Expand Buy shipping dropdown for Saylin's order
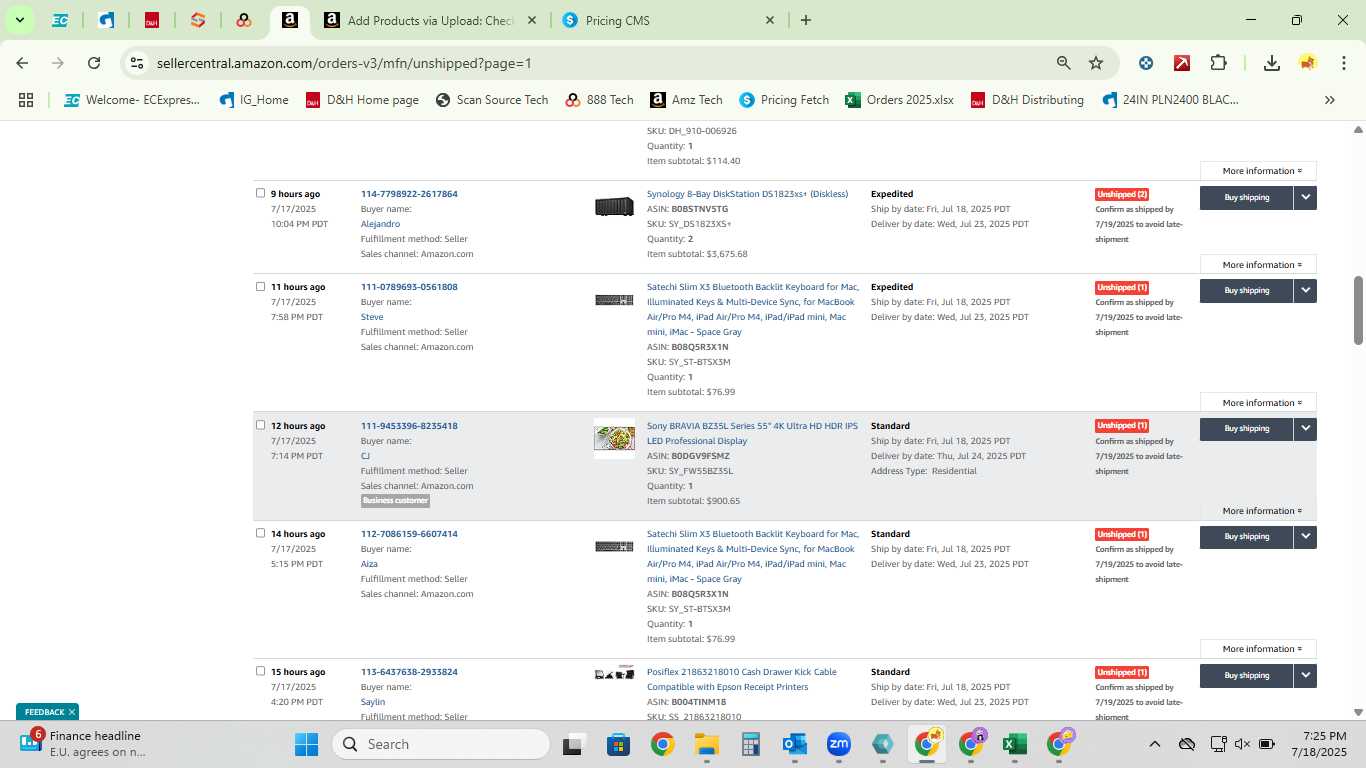 [x=1305, y=675]
